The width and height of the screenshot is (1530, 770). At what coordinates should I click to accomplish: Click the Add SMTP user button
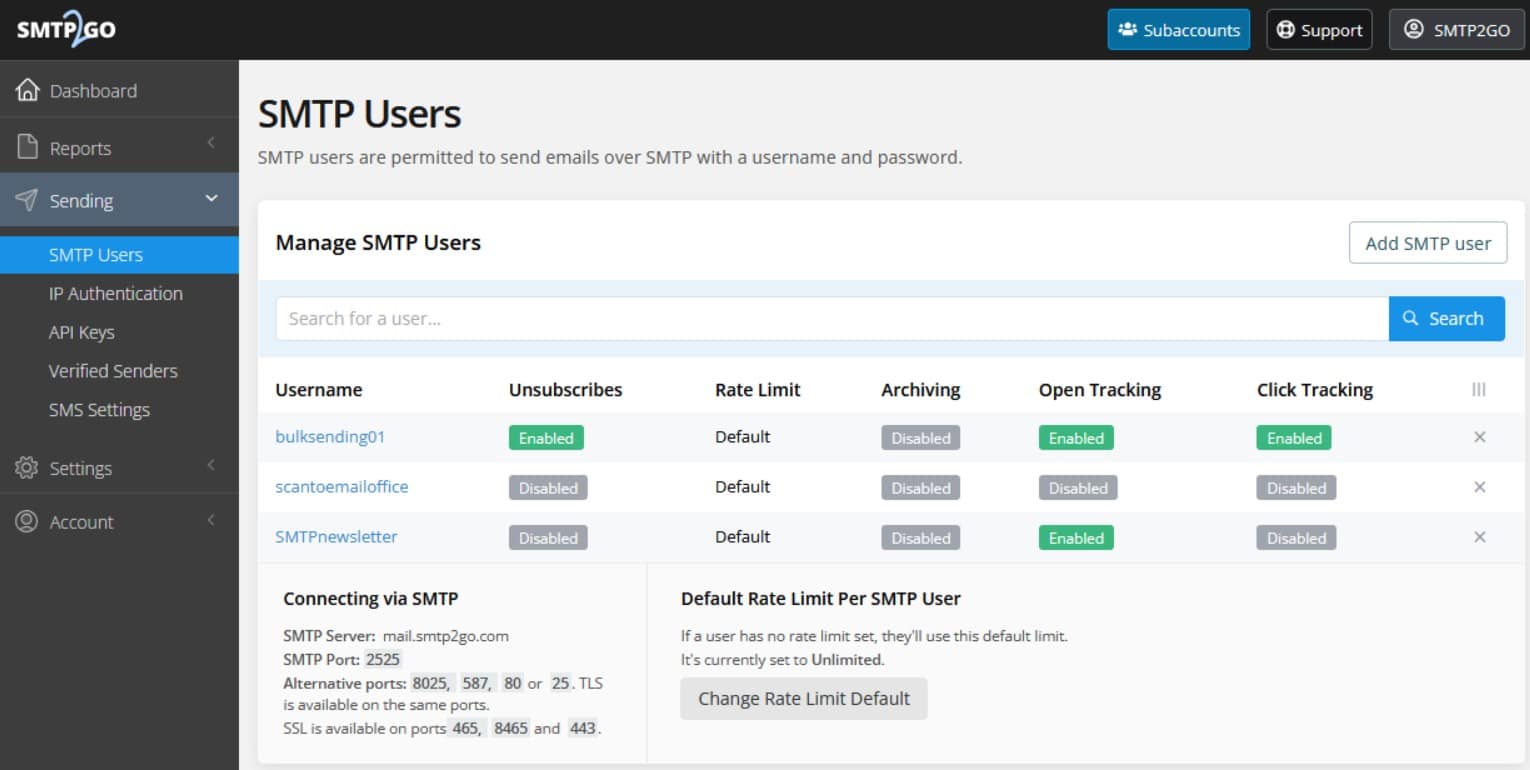(x=1427, y=243)
